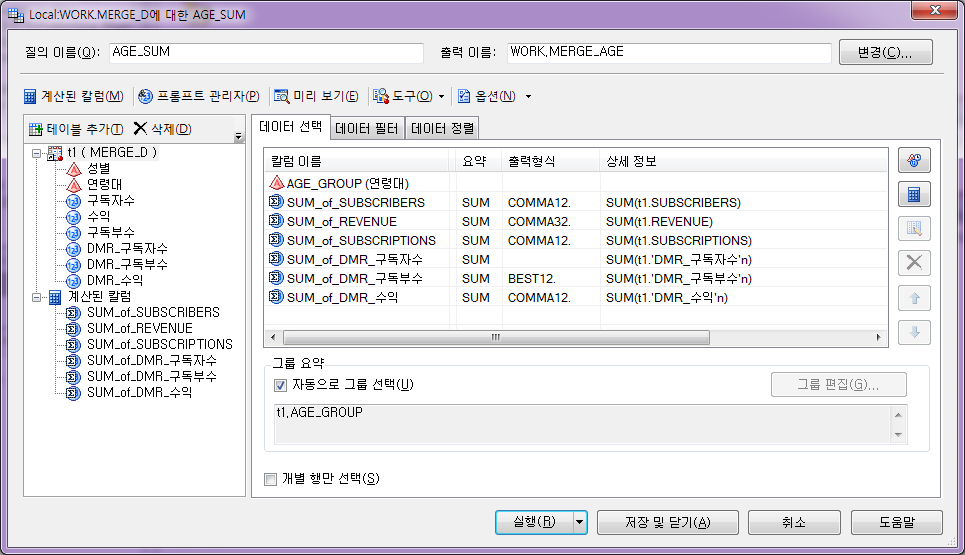Click the column list horizontal scrollbar thumb
Viewport: 965px width, 555px height.
pyautogui.click(x=496, y=337)
